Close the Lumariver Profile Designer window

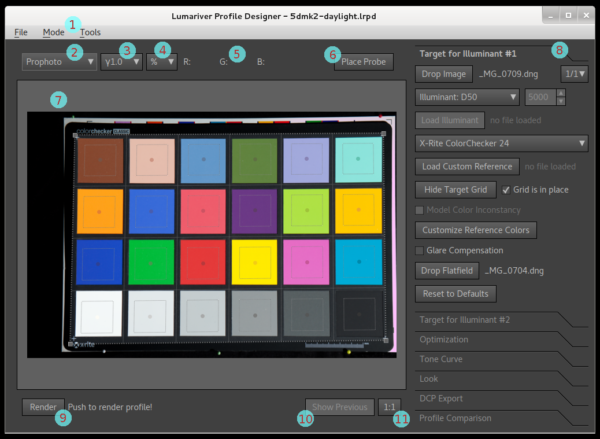point(586,16)
